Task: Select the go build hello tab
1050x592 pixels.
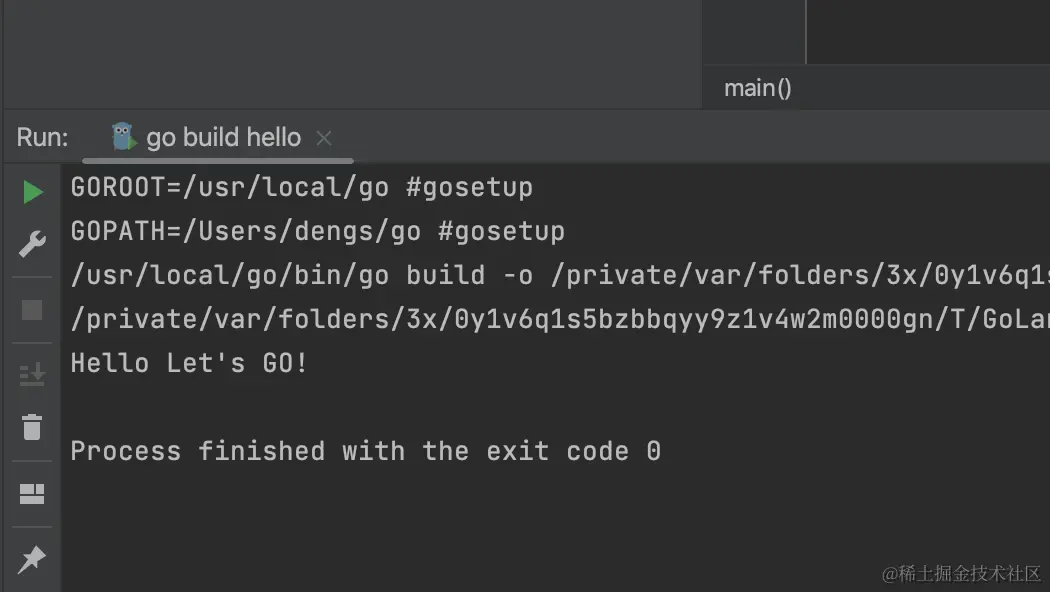Action: (x=224, y=137)
